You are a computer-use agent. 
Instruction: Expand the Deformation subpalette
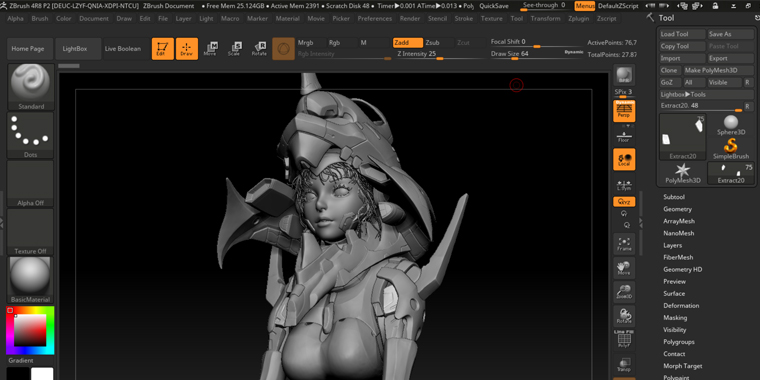[681, 306]
